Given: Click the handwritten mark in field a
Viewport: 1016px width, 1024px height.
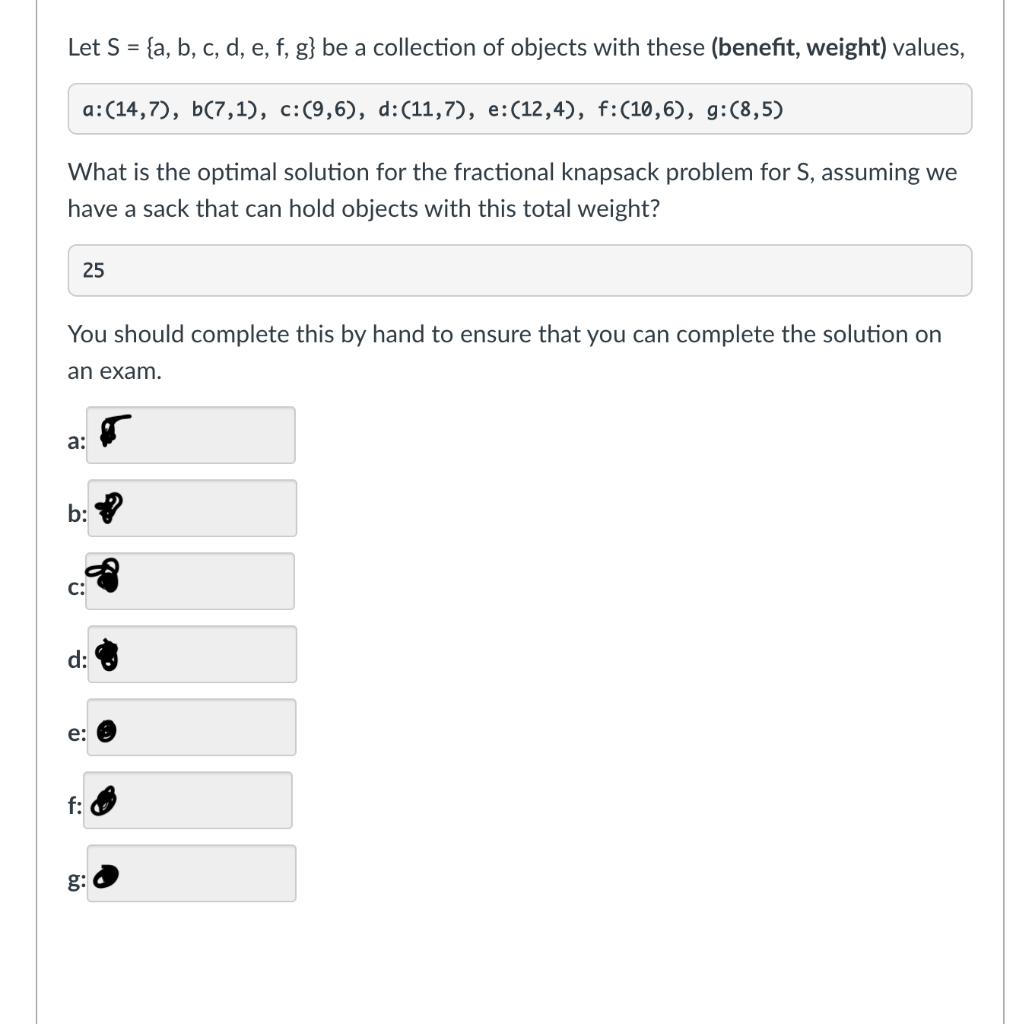Looking at the screenshot, I should [110, 429].
